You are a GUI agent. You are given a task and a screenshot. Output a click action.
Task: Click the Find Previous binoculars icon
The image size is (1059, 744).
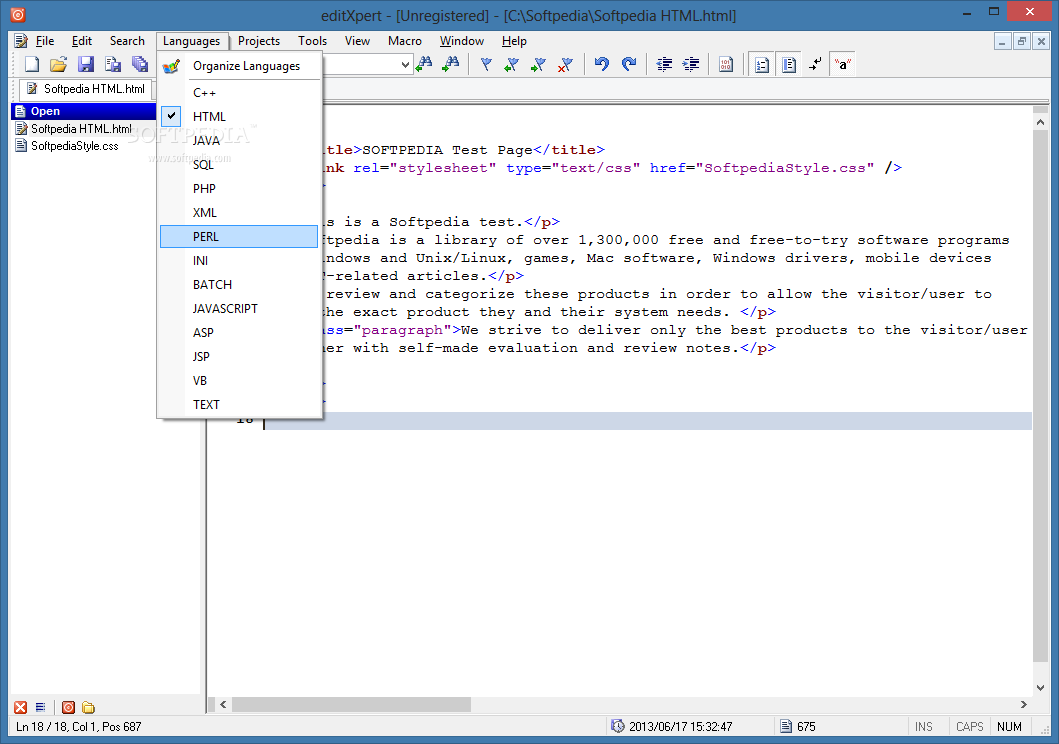coord(424,64)
